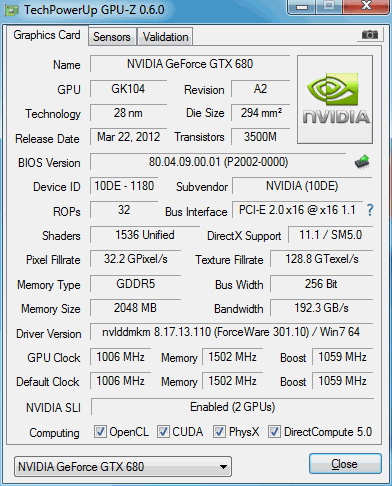Toggle the DirectCompute 5.0 checkbox
392x486 pixels.
coord(274,431)
